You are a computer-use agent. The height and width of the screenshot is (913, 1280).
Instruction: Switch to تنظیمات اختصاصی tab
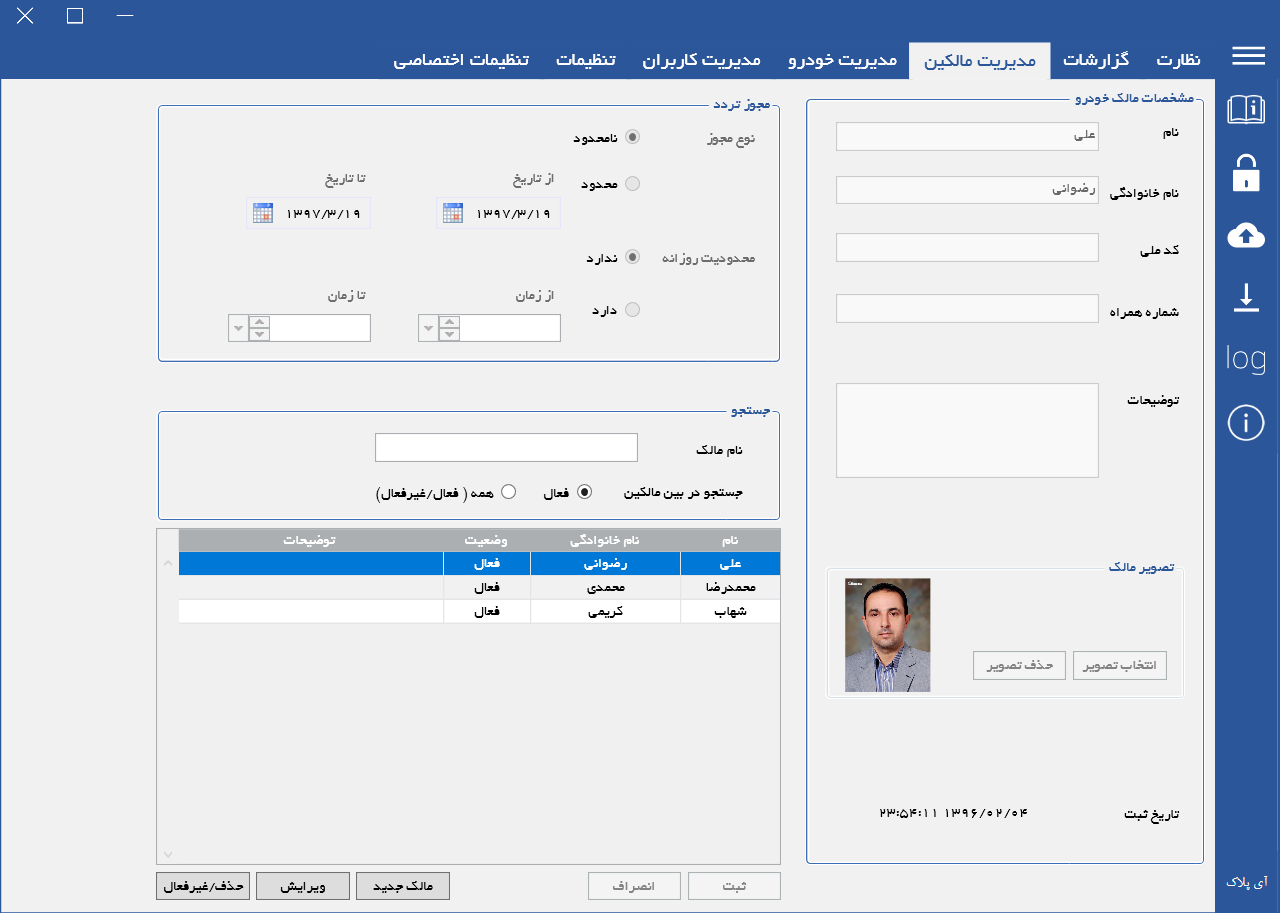461,60
